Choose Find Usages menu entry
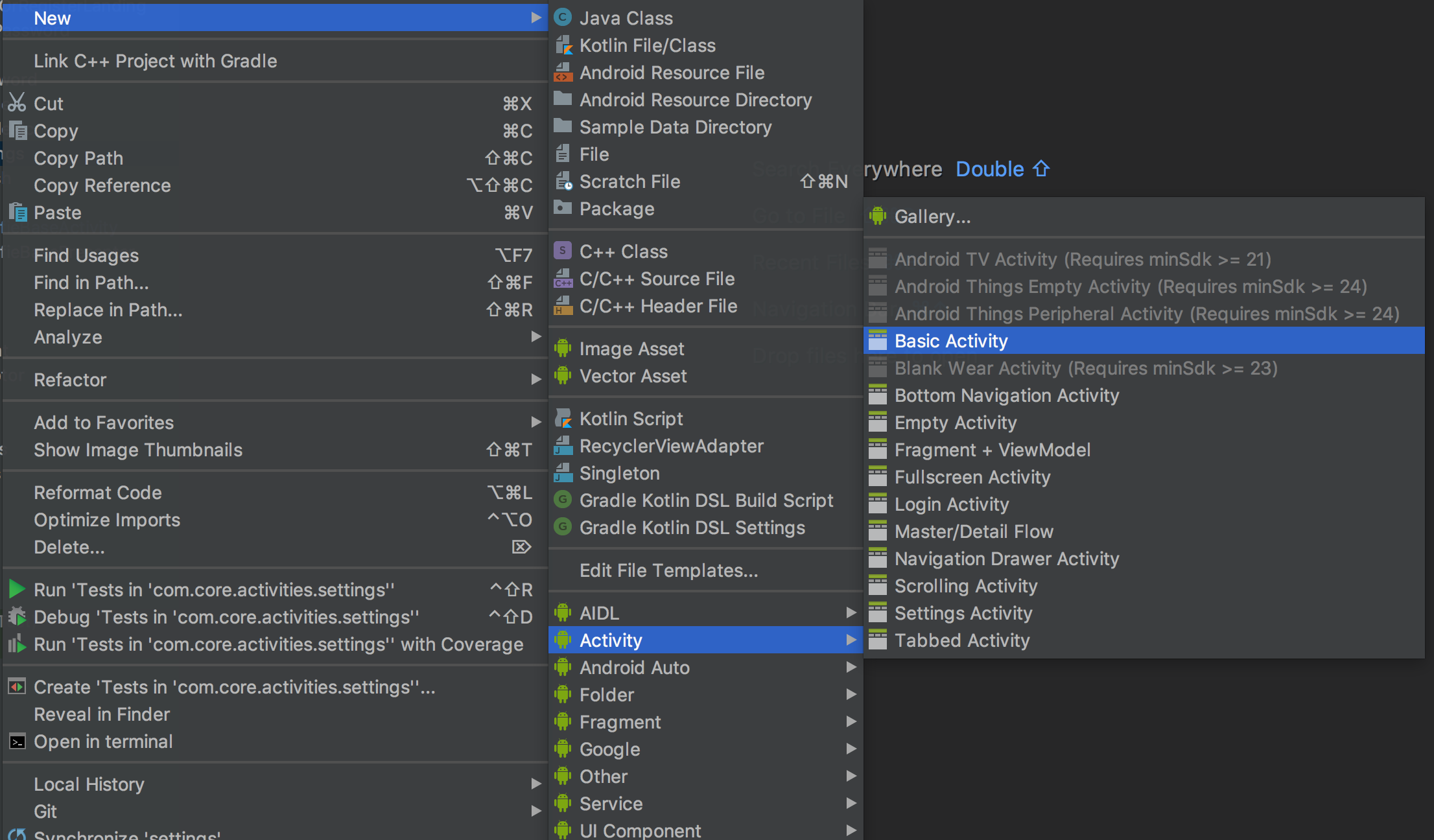 coord(275,255)
